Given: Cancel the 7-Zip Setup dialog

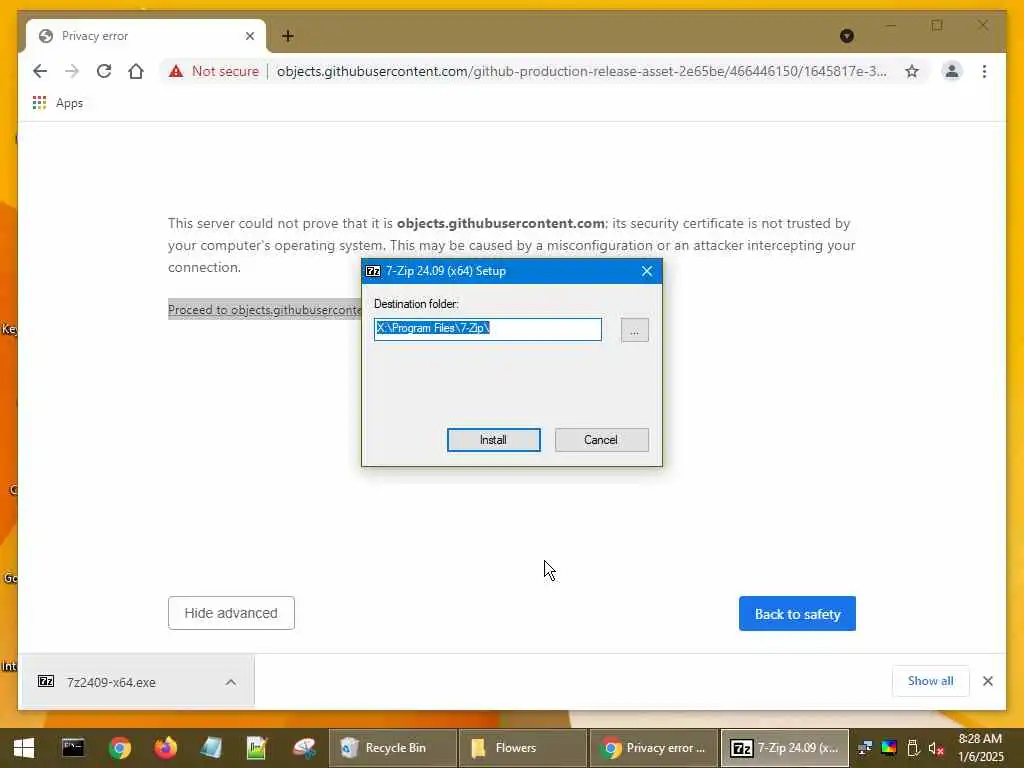Looking at the screenshot, I should [x=601, y=440].
